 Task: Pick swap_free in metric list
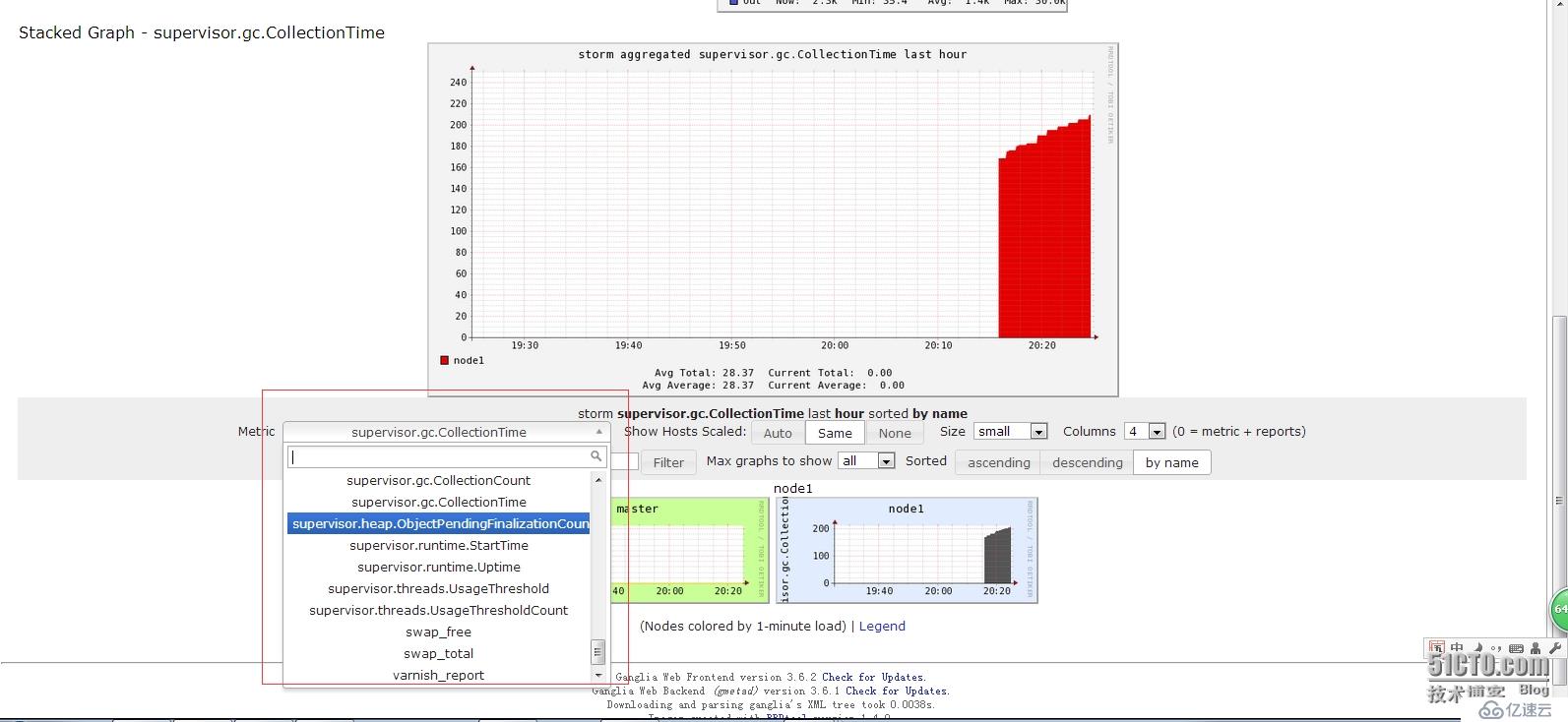point(438,632)
